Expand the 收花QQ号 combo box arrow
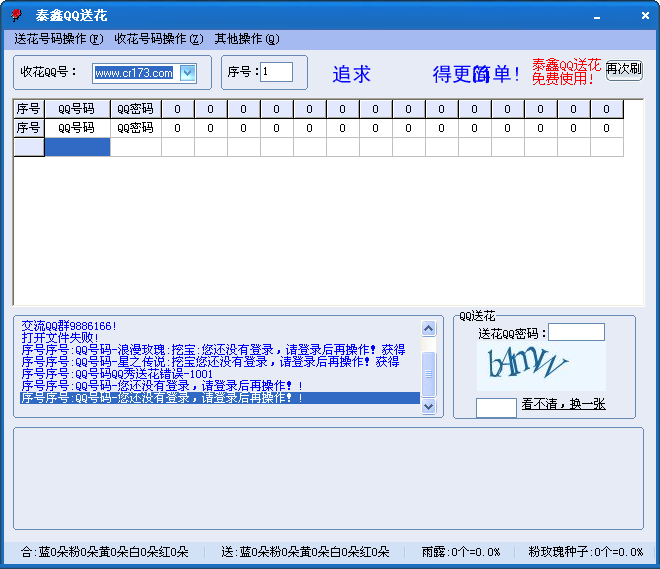 click(187, 73)
